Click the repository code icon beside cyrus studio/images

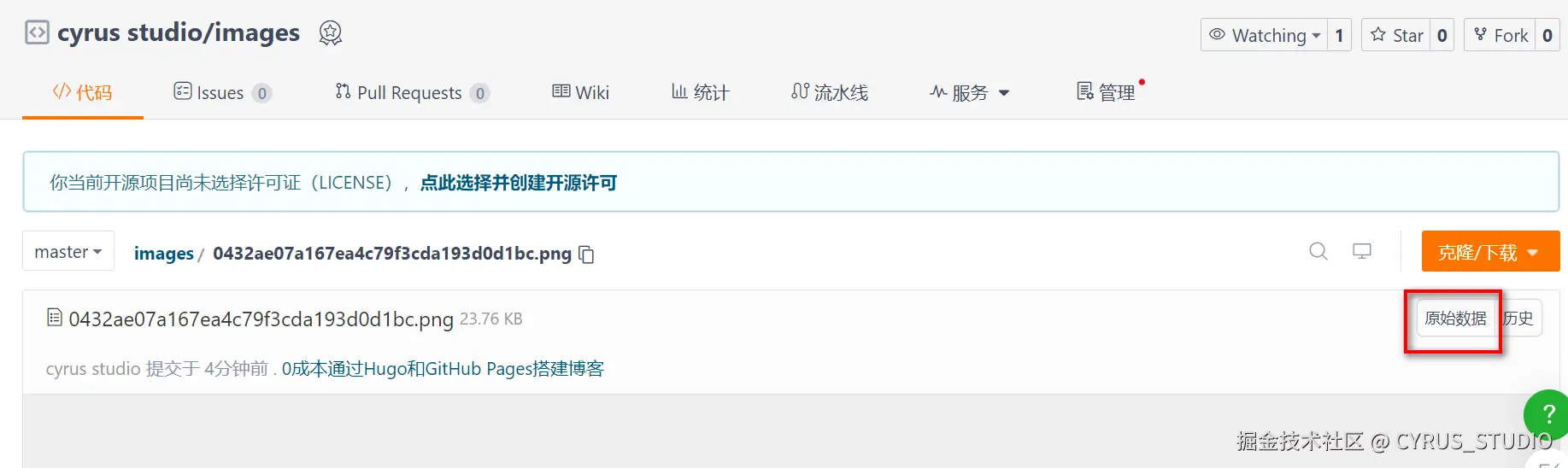point(37,33)
